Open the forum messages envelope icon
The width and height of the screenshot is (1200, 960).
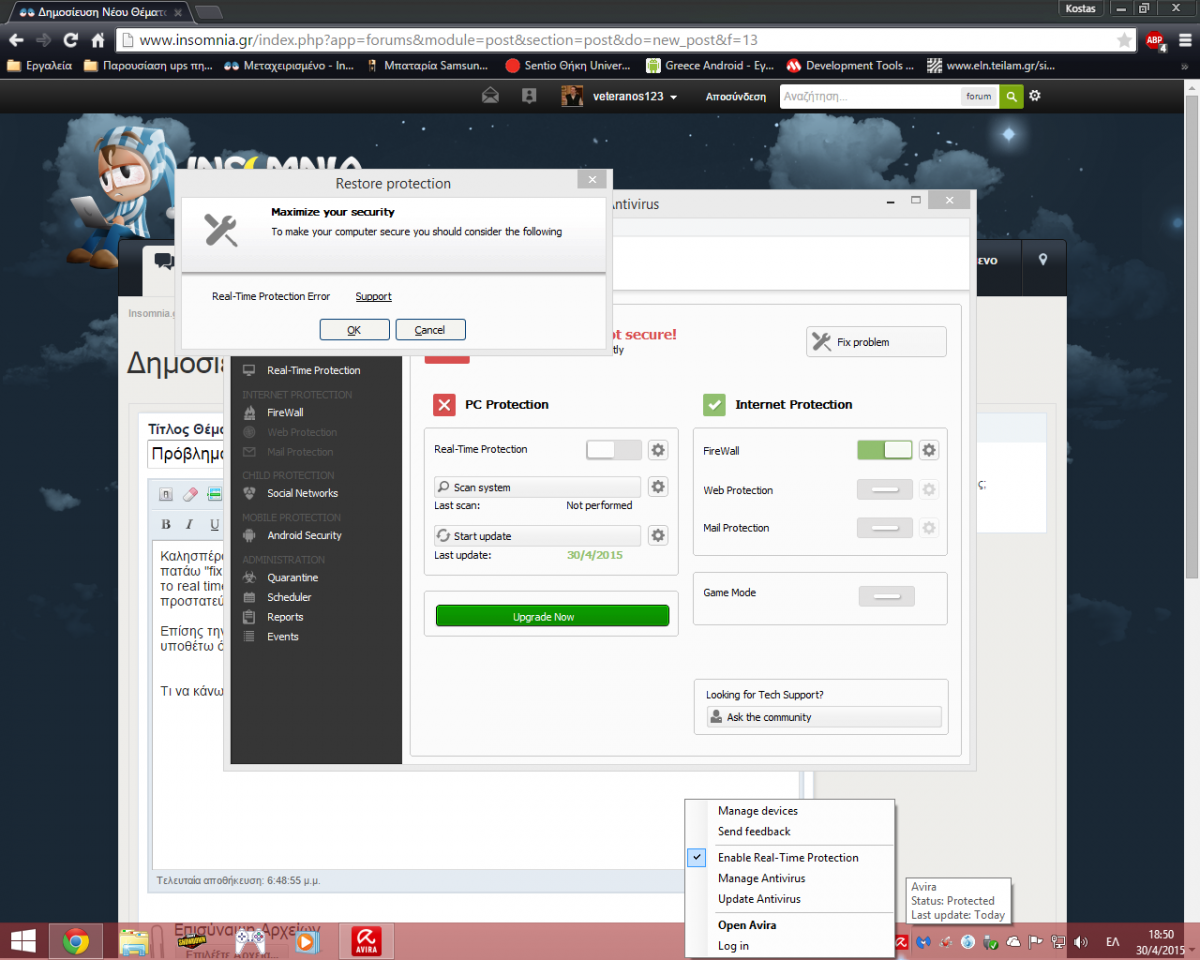click(490, 96)
